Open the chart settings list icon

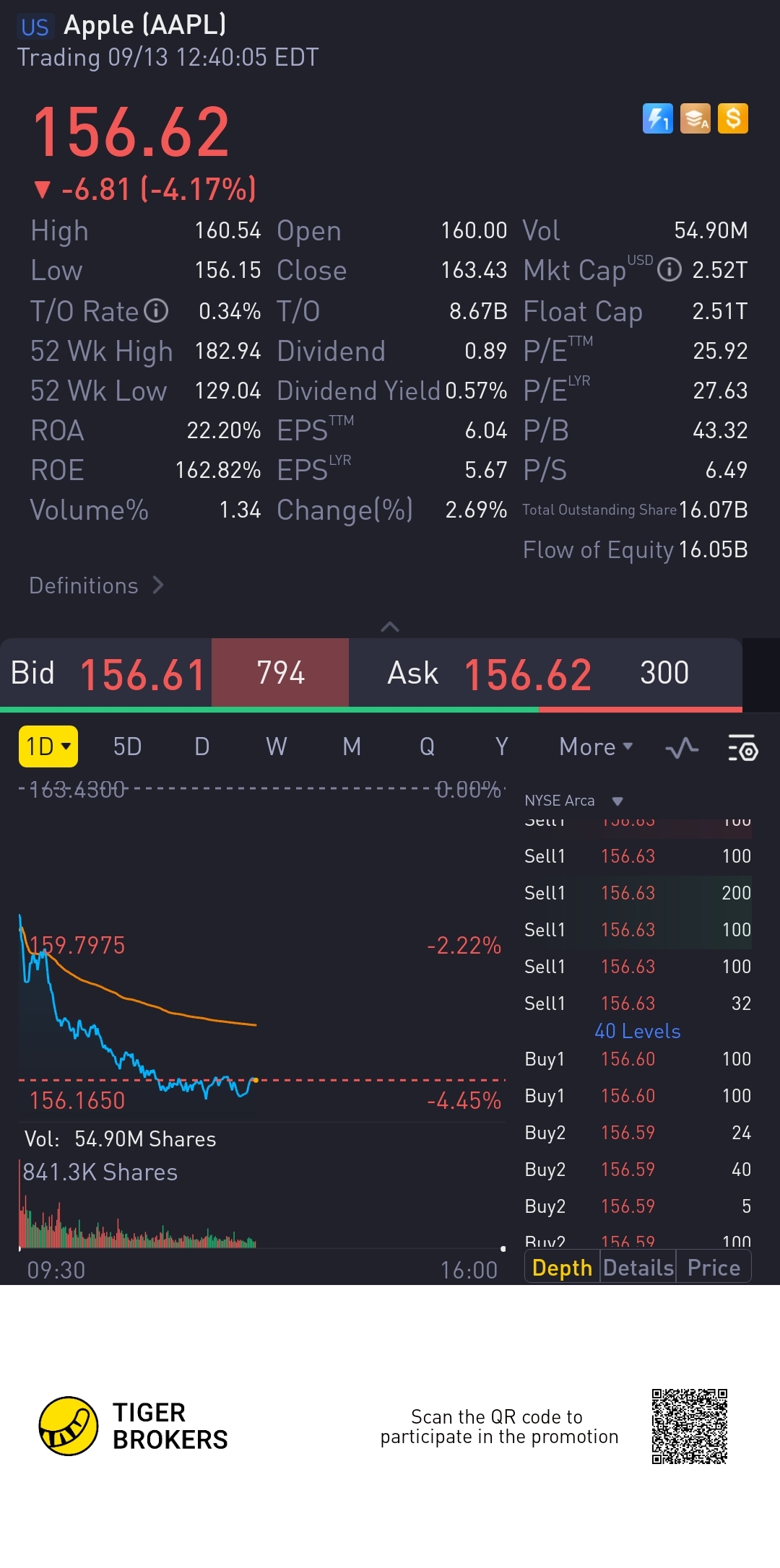point(742,748)
